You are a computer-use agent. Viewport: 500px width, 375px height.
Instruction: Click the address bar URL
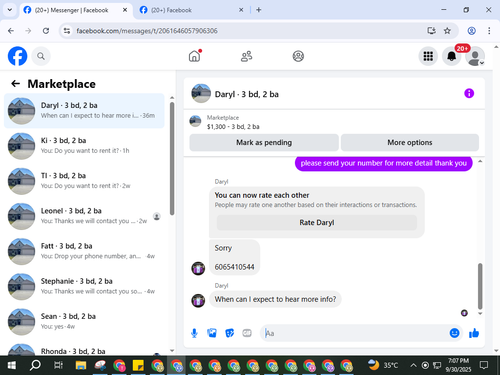click(147, 31)
